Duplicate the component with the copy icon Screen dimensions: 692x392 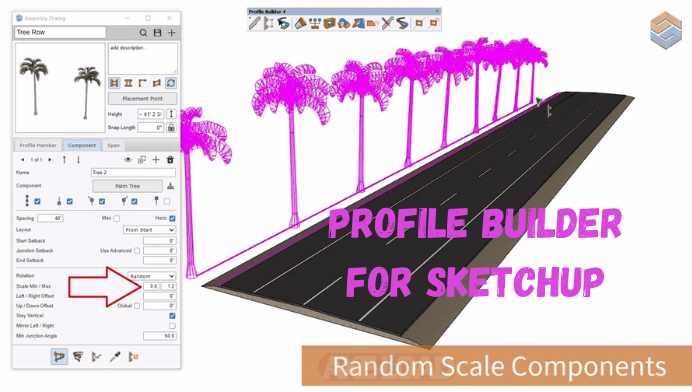(142, 160)
